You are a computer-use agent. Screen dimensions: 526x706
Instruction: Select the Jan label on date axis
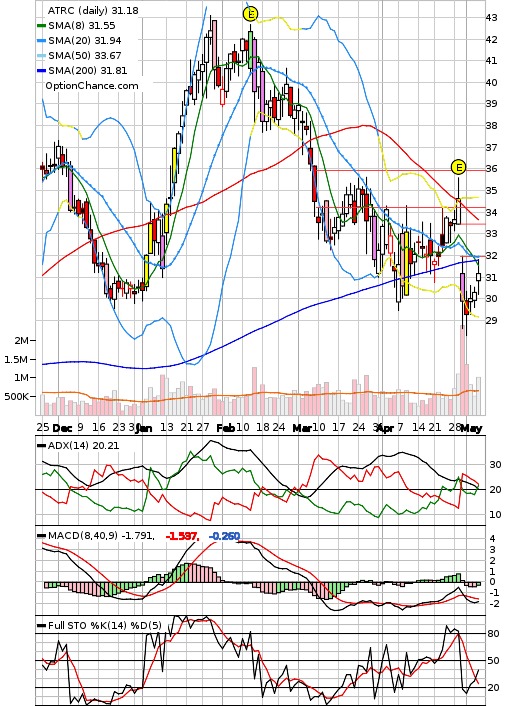144,428
